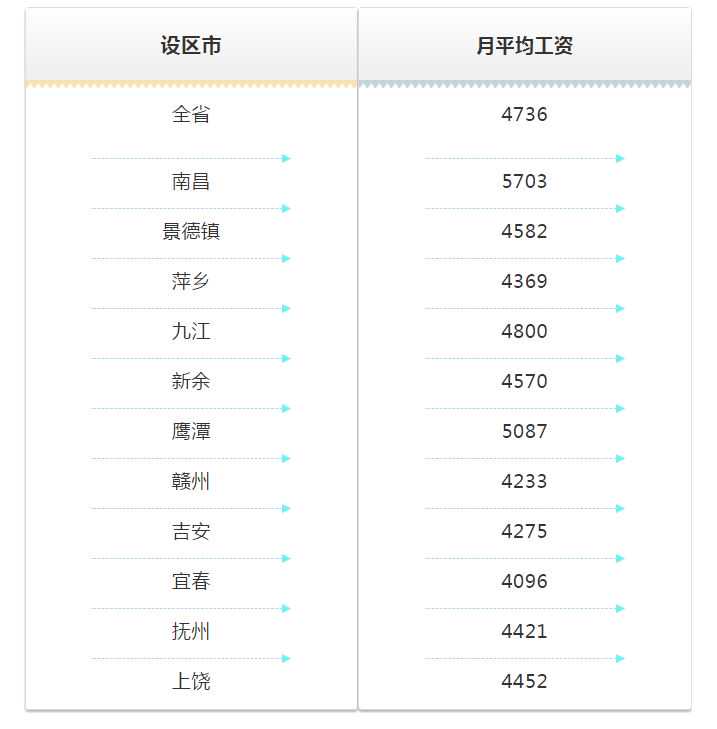Select the wage value 4096
This screenshot has height=729, width=717.
click(x=524, y=581)
